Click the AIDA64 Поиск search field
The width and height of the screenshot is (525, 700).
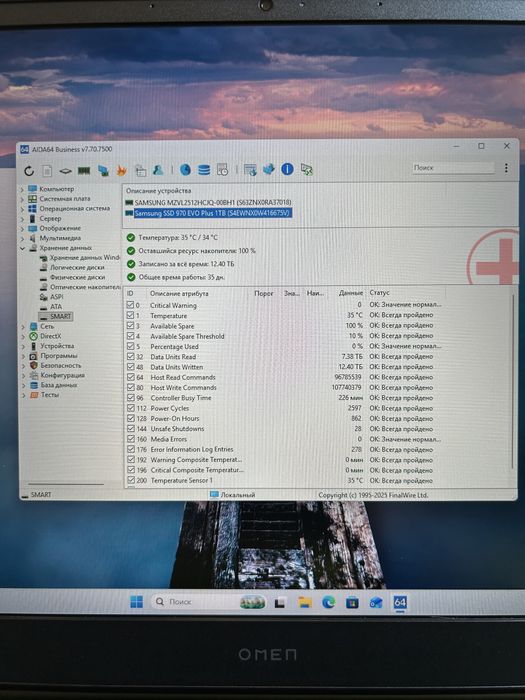pos(453,168)
